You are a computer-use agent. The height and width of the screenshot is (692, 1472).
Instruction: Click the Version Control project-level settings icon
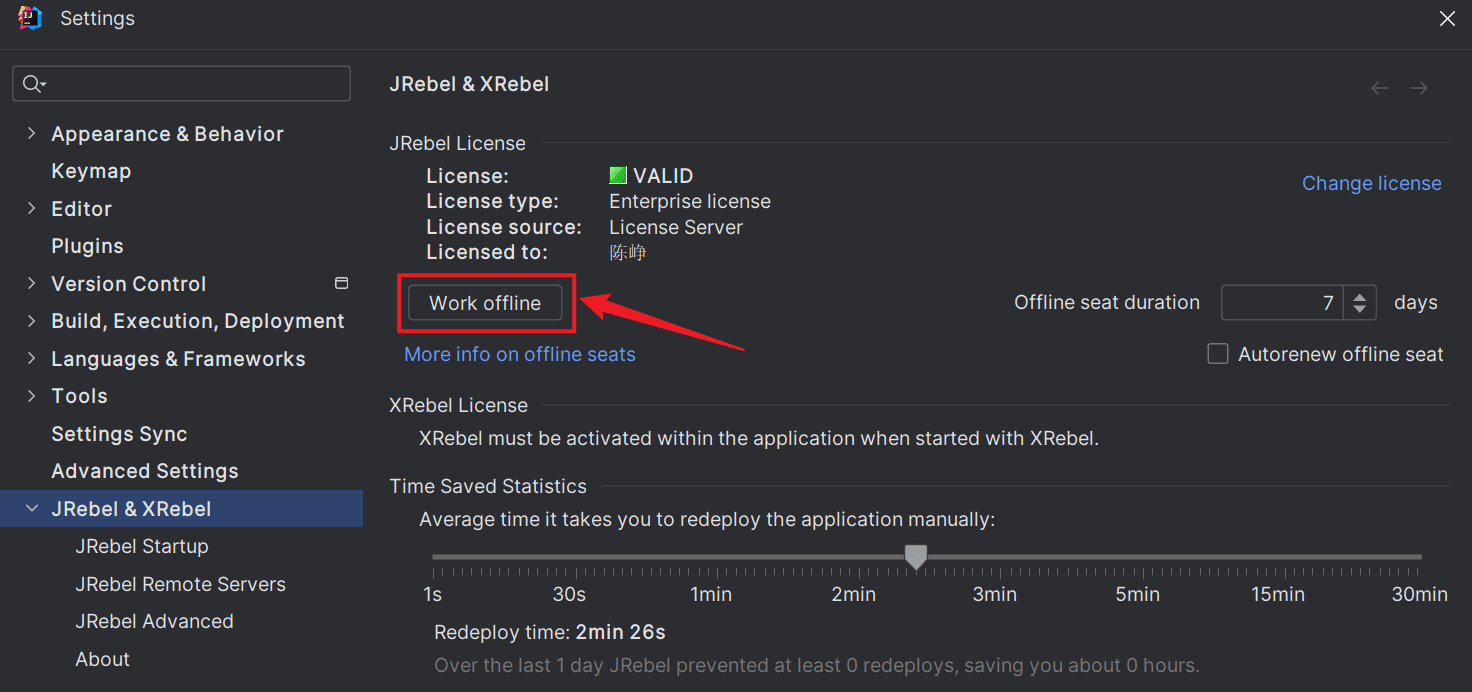click(x=341, y=283)
